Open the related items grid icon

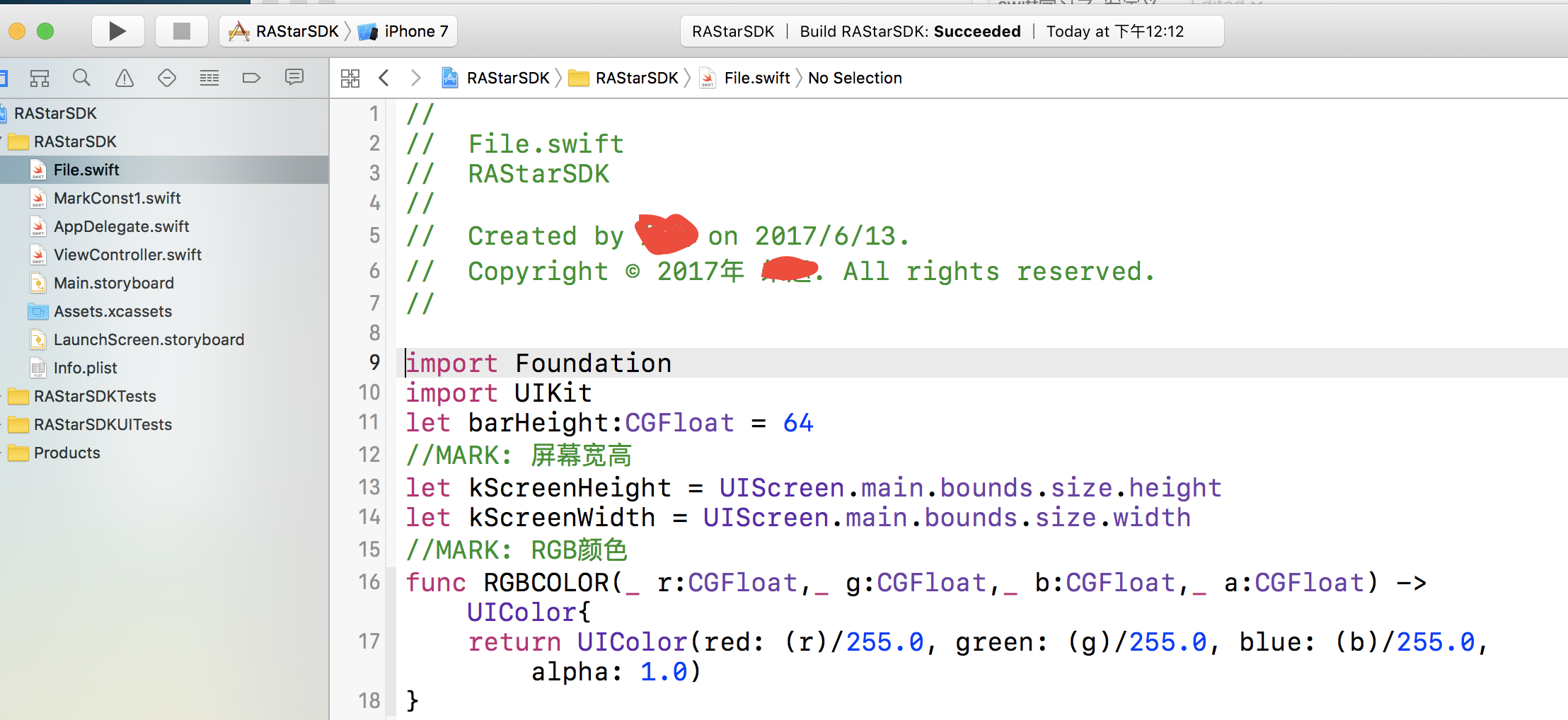[350, 78]
